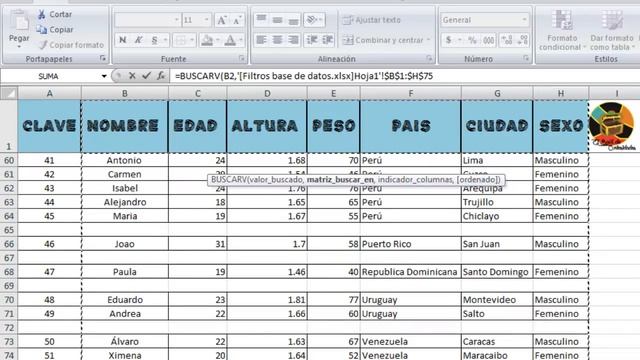Select Copiar formato paintbrush
The width and height of the screenshot is (640, 360).
point(71,44)
